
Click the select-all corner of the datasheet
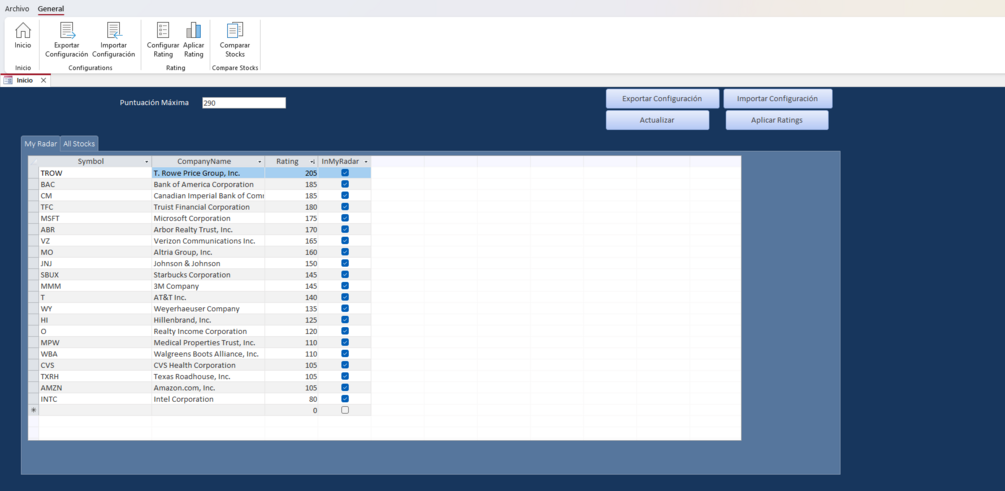click(x=33, y=162)
